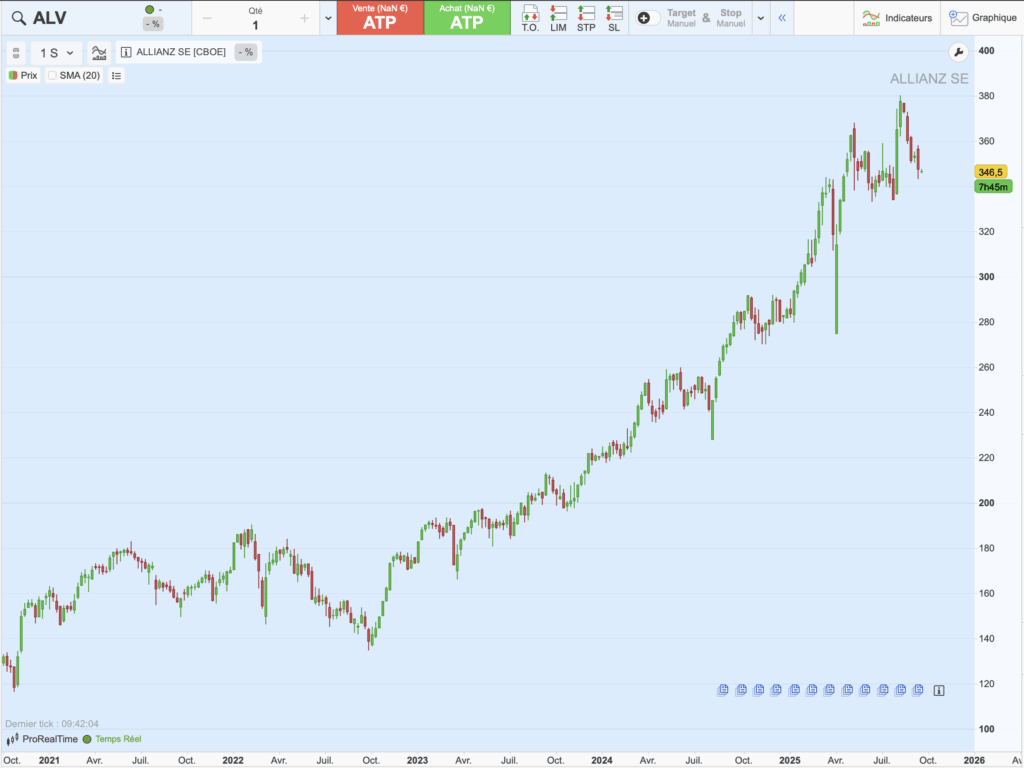This screenshot has height=768, width=1024.
Task: Open the indicator list menu icon
Action: point(115,75)
